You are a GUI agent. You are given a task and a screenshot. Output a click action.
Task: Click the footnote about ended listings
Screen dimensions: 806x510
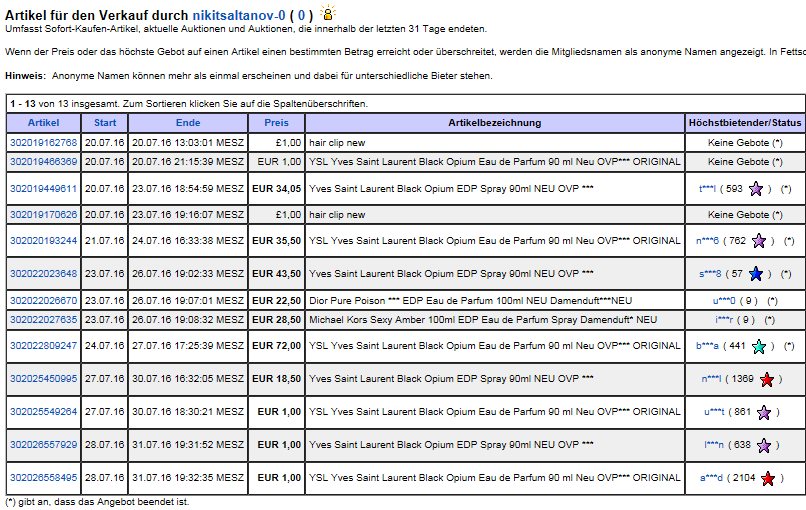97,501
